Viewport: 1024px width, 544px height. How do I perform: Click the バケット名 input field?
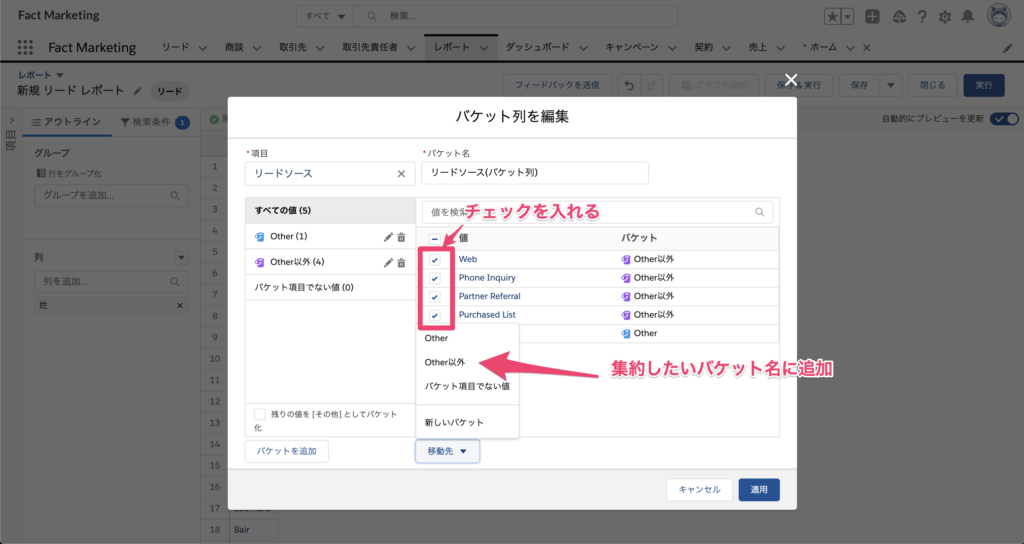point(535,173)
